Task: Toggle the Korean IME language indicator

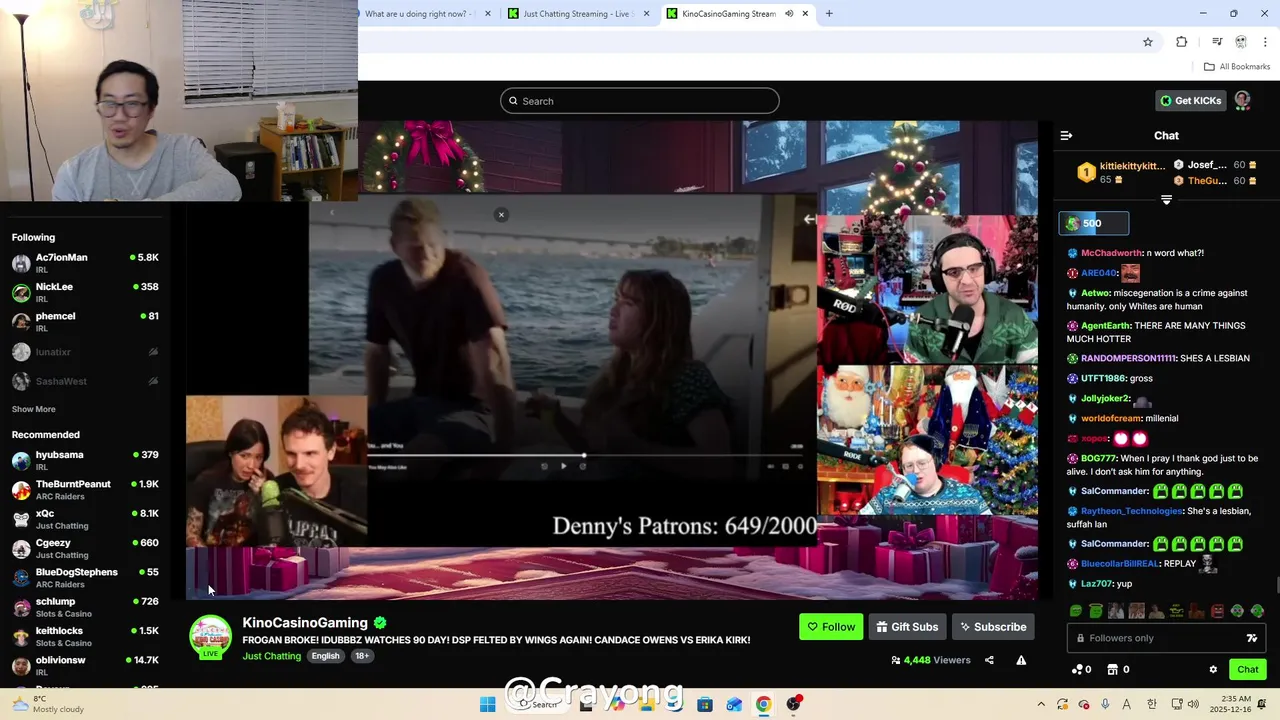Action: [1152, 705]
